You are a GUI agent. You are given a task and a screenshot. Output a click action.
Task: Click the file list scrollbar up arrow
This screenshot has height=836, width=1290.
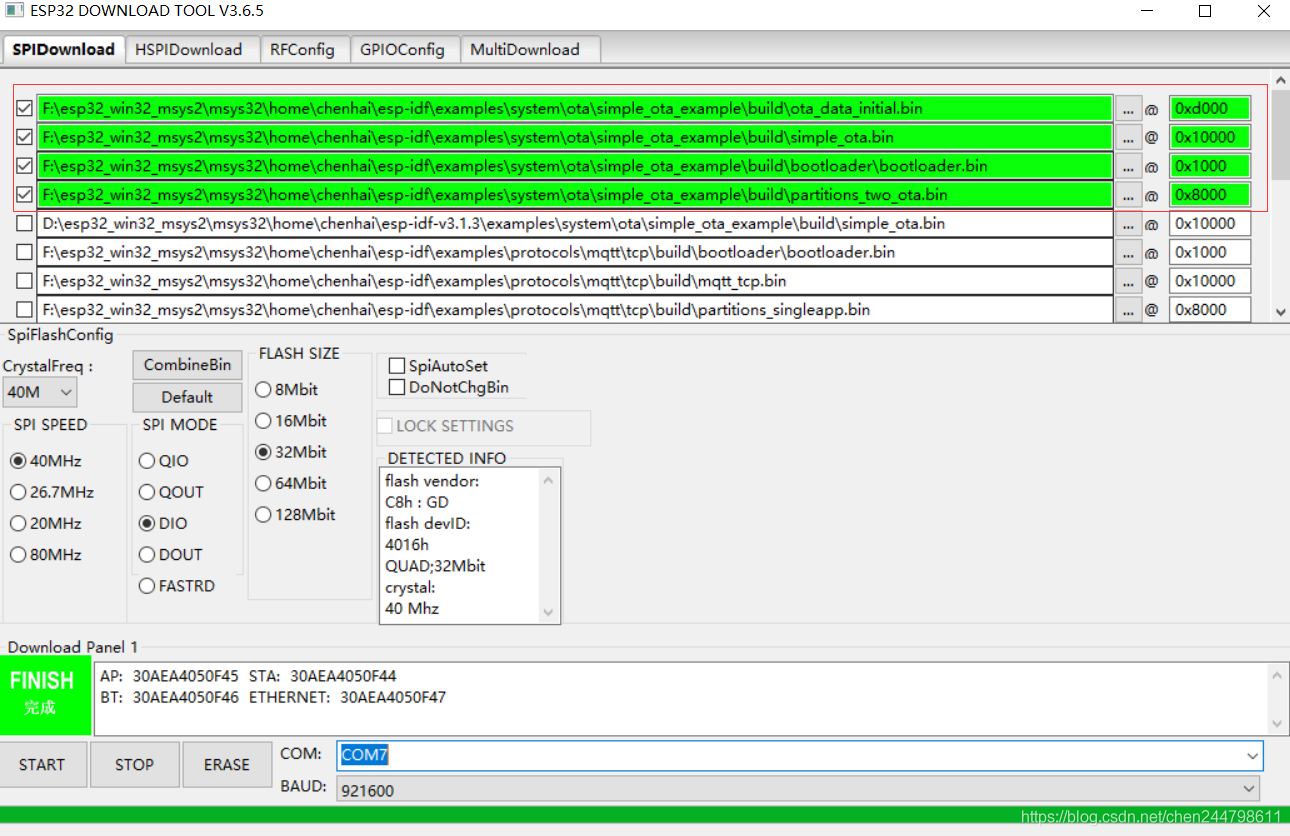[x=1281, y=79]
